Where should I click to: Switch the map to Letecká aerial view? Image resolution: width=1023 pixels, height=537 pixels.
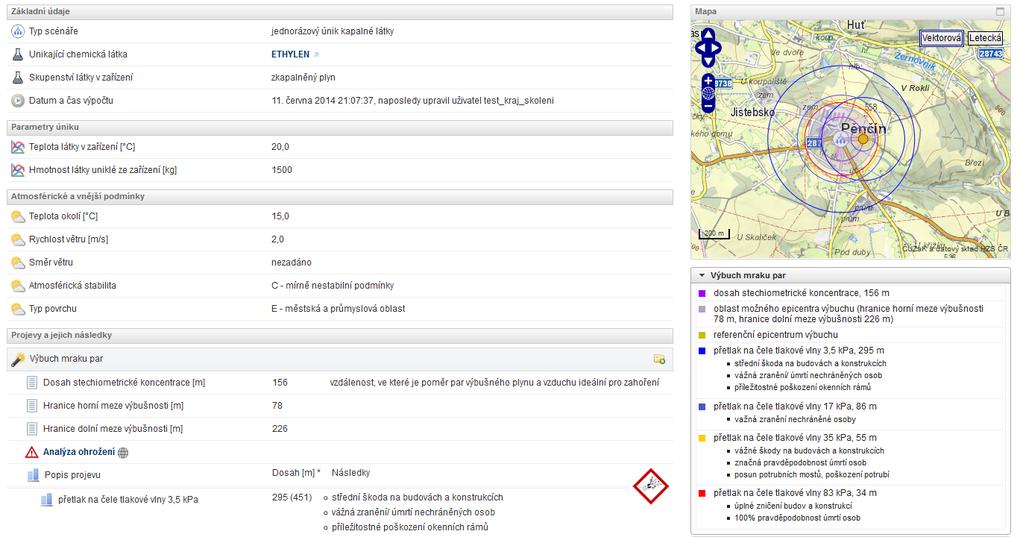[x=985, y=38]
